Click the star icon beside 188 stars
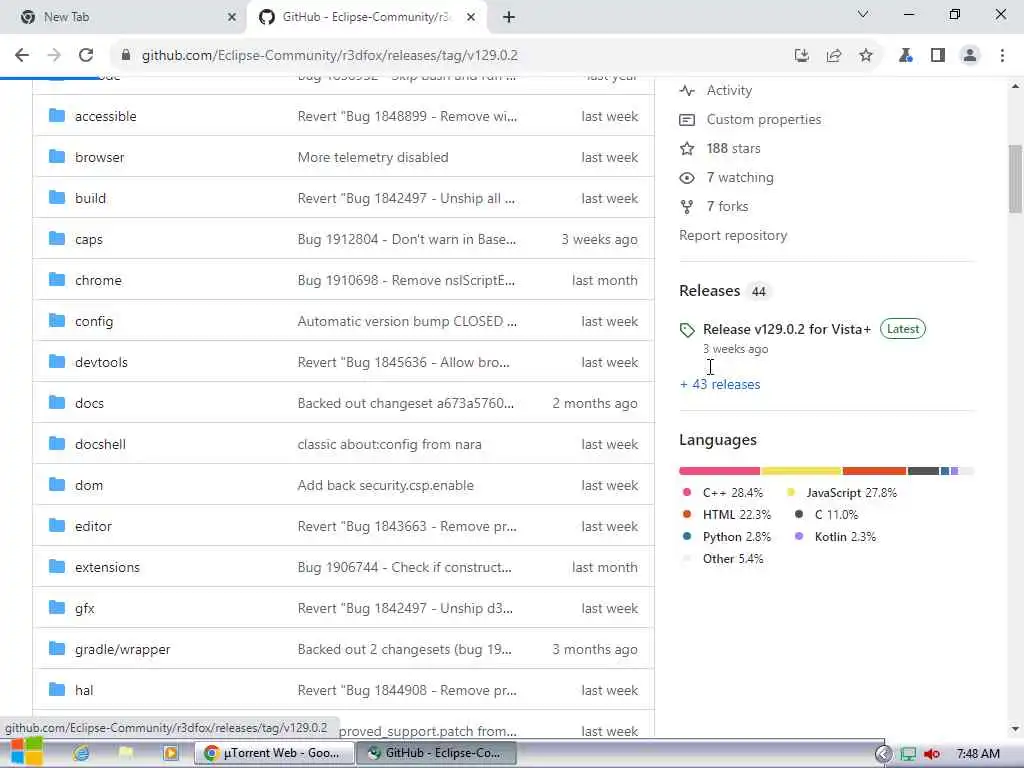The image size is (1024, 768). [687, 149]
